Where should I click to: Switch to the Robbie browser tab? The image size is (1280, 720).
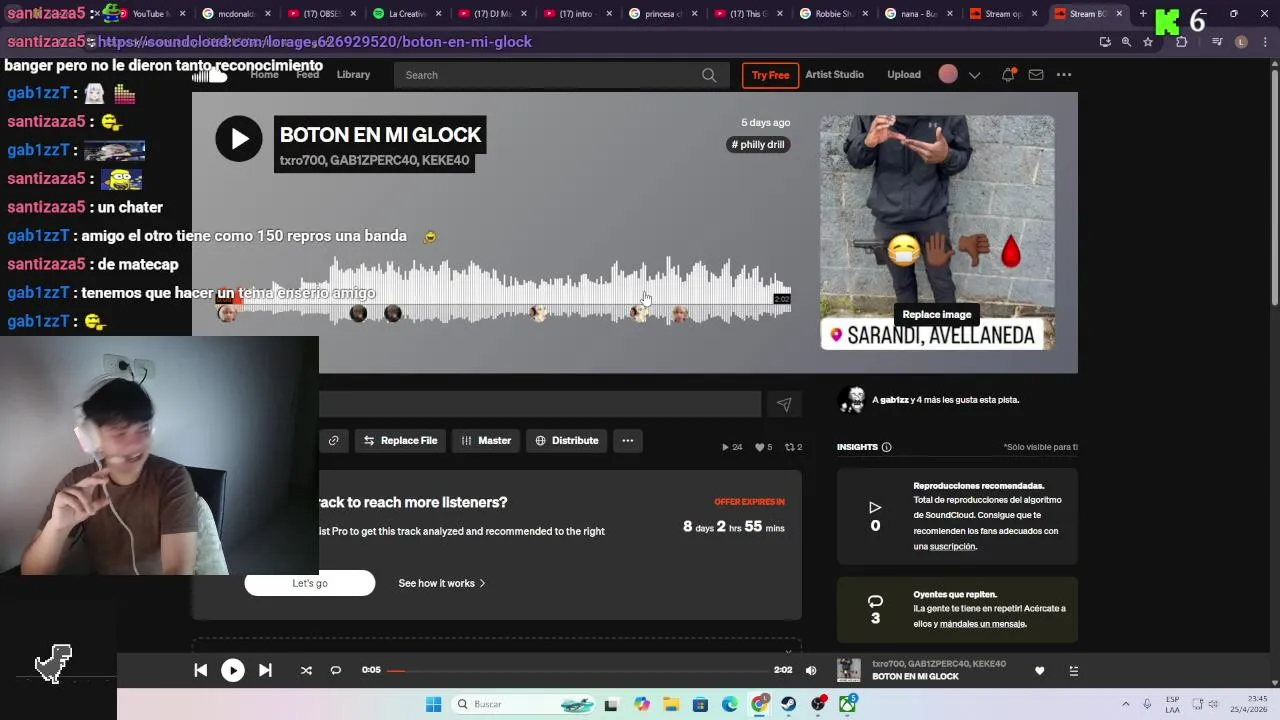click(x=834, y=14)
